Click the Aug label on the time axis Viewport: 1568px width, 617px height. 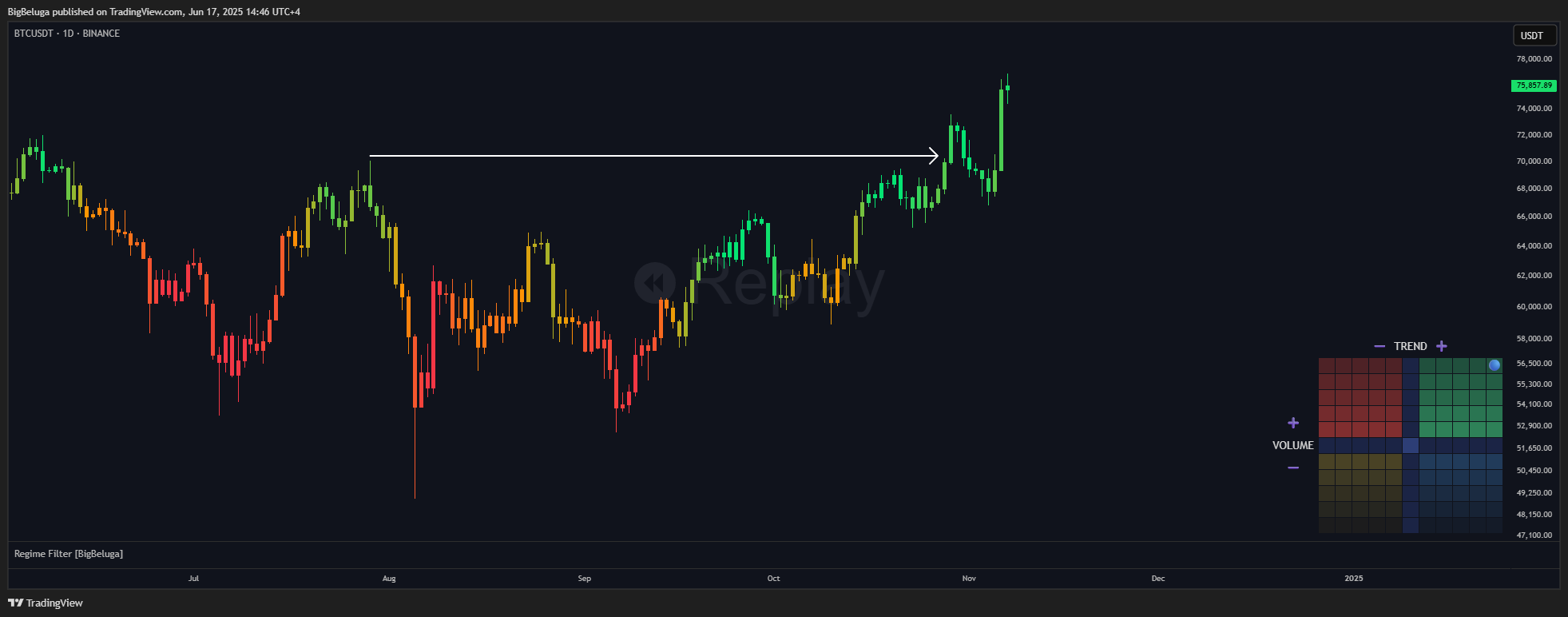[389, 578]
